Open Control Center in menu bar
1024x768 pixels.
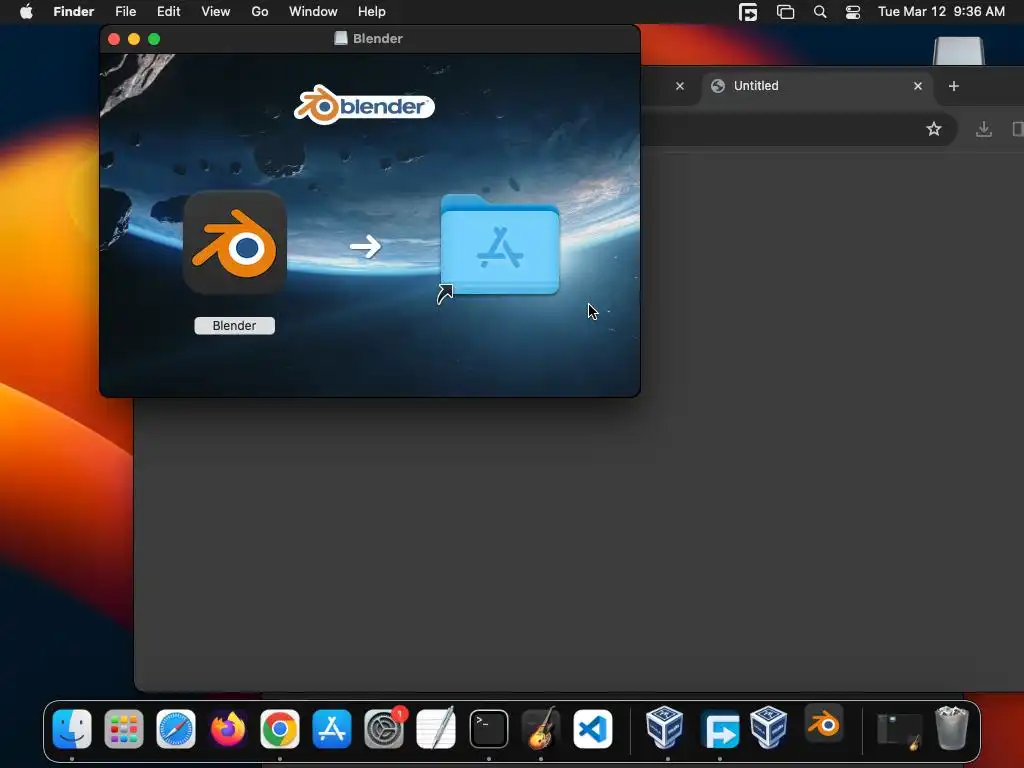tap(853, 12)
